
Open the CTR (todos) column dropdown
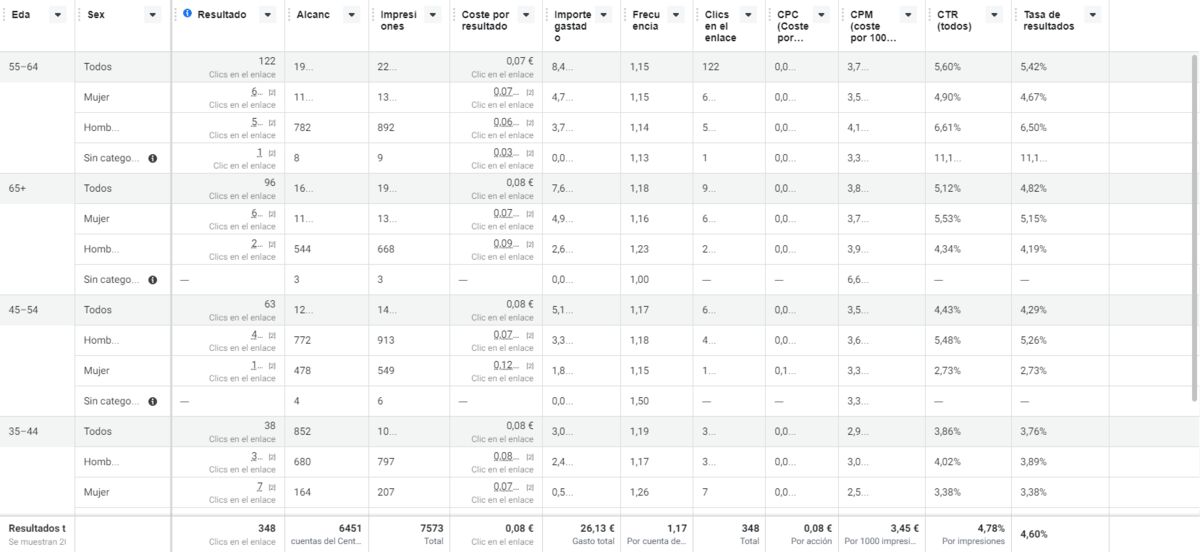[x=993, y=15]
